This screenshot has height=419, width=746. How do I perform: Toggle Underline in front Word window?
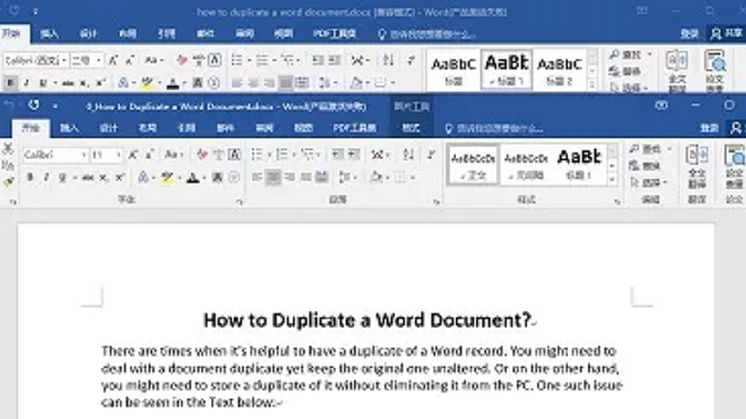pos(62,177)
